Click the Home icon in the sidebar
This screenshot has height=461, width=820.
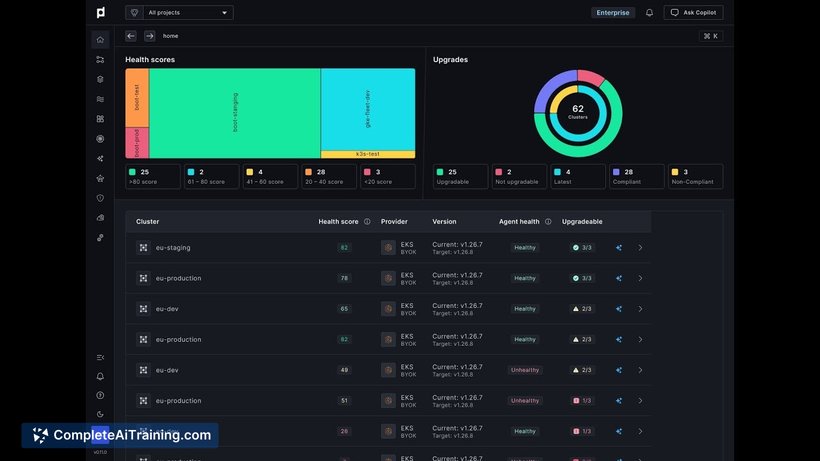click(x=100, y=40)
